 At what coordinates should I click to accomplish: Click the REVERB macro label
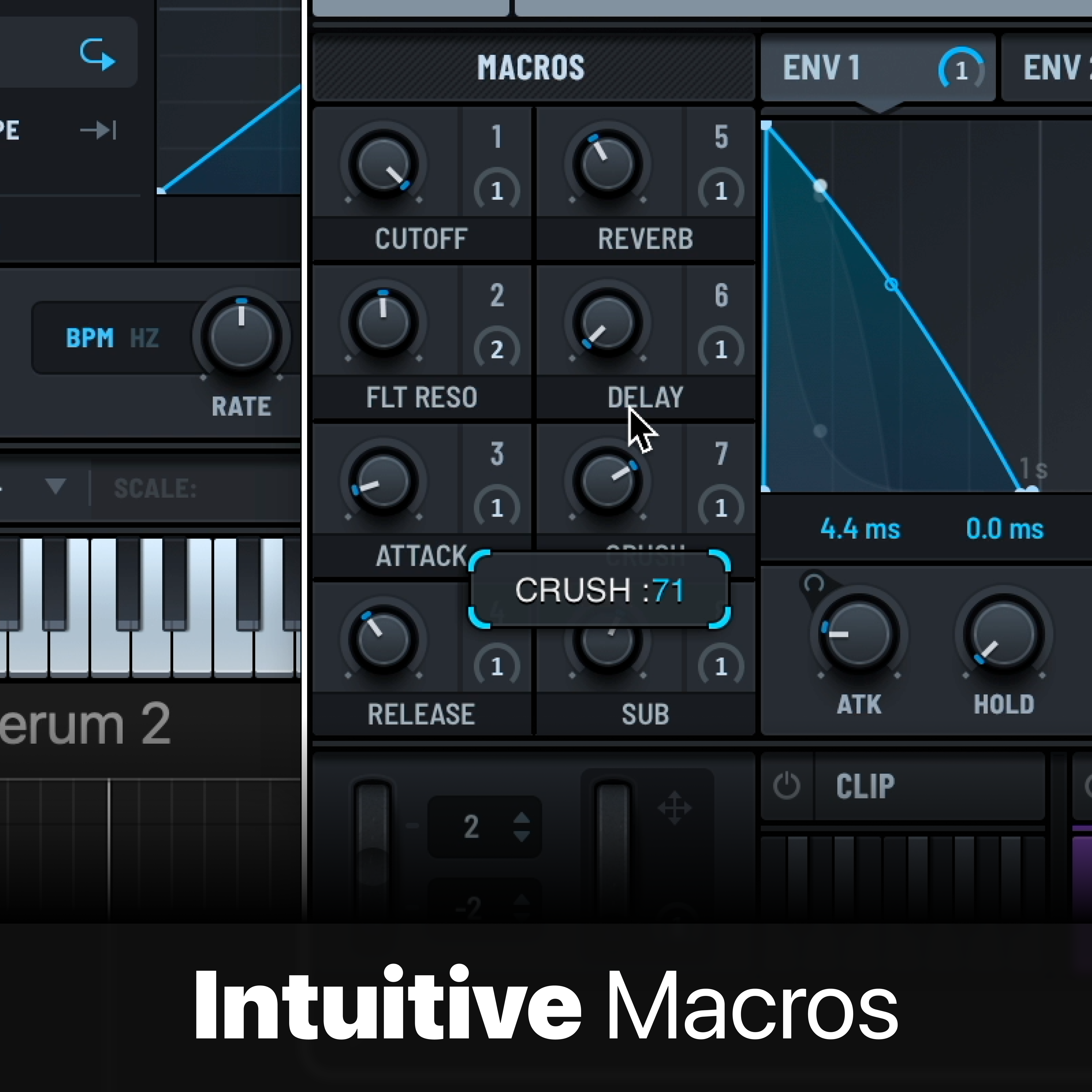646,239
